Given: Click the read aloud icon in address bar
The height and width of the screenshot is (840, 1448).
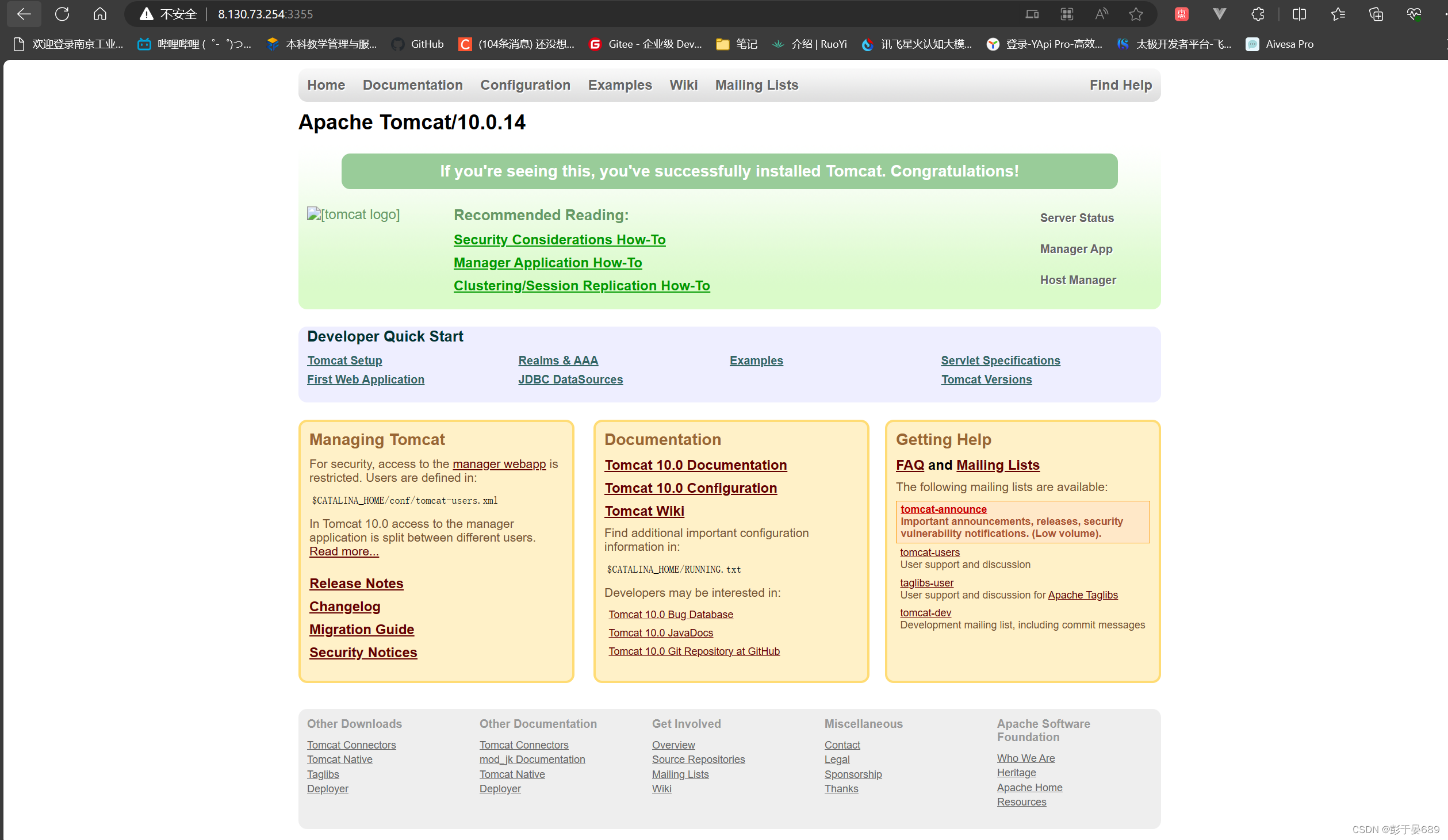Looking at the screenshot, I should [x=1101, y=14].
